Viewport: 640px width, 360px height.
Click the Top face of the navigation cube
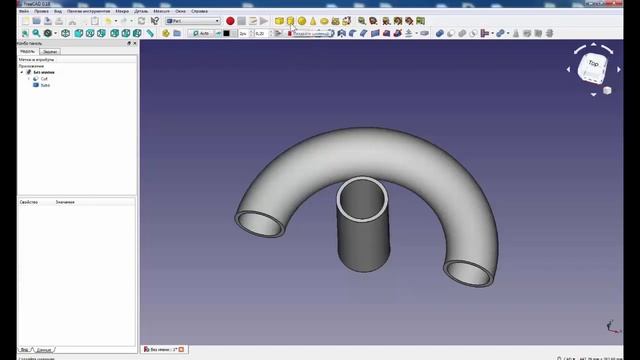[x=593, y=64]
